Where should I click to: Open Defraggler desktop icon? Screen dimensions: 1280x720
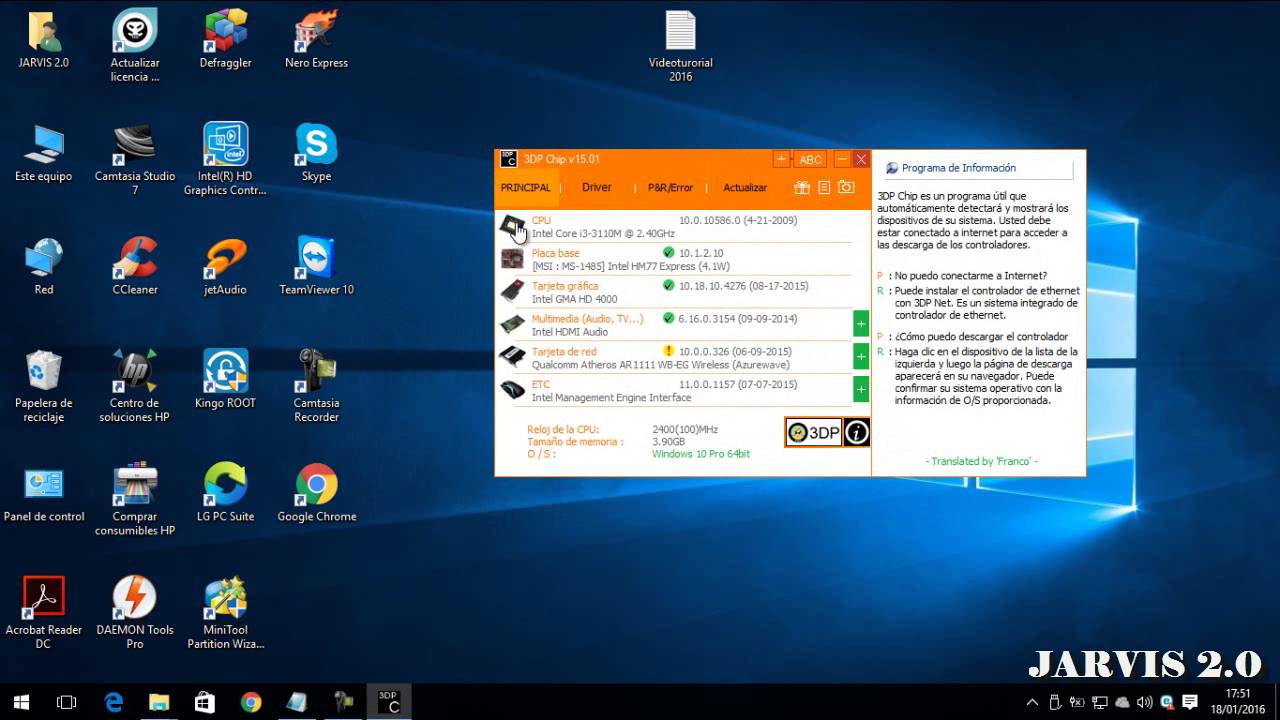tap(226, 40)
